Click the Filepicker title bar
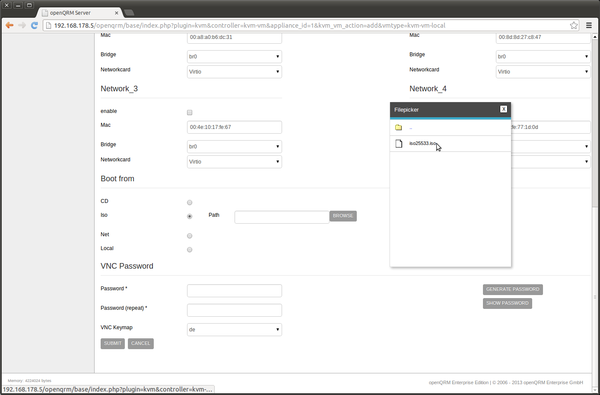This screenshot has height=395, width=600. [450, 109]
